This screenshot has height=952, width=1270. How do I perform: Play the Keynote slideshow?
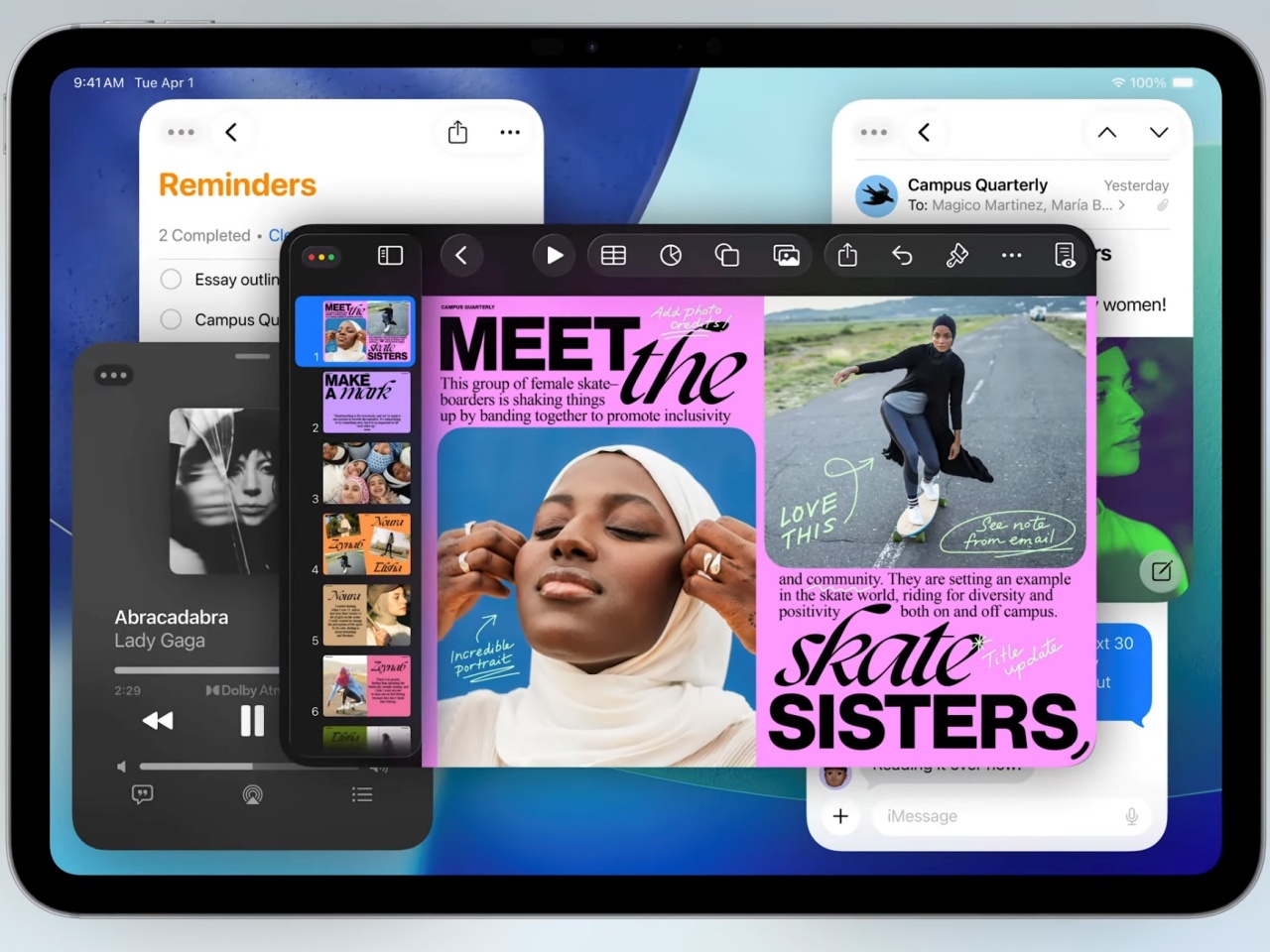pos(554,256)
